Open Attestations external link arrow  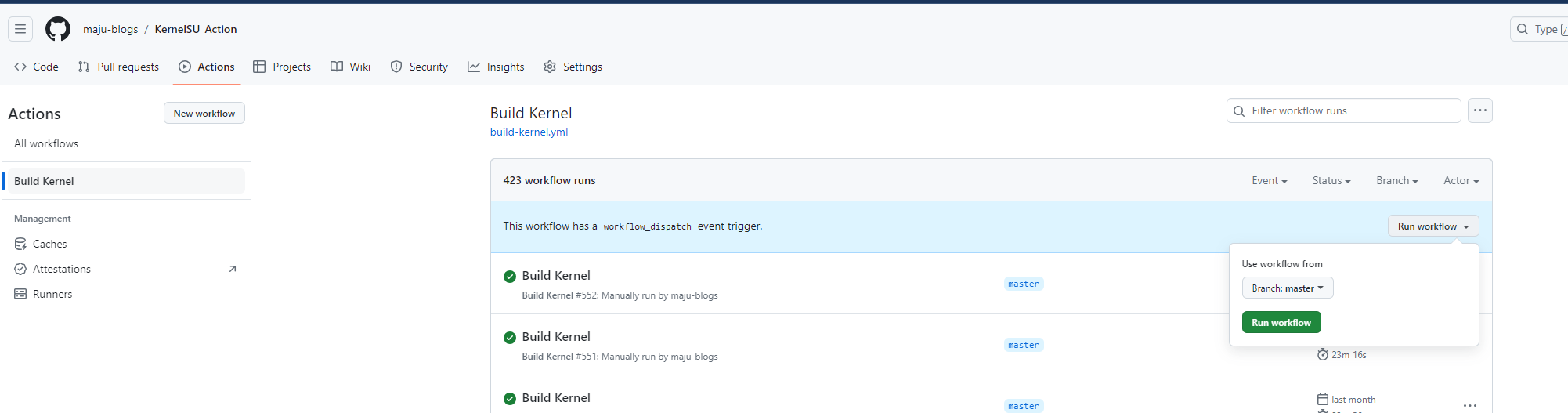click(x=232, y=269)
